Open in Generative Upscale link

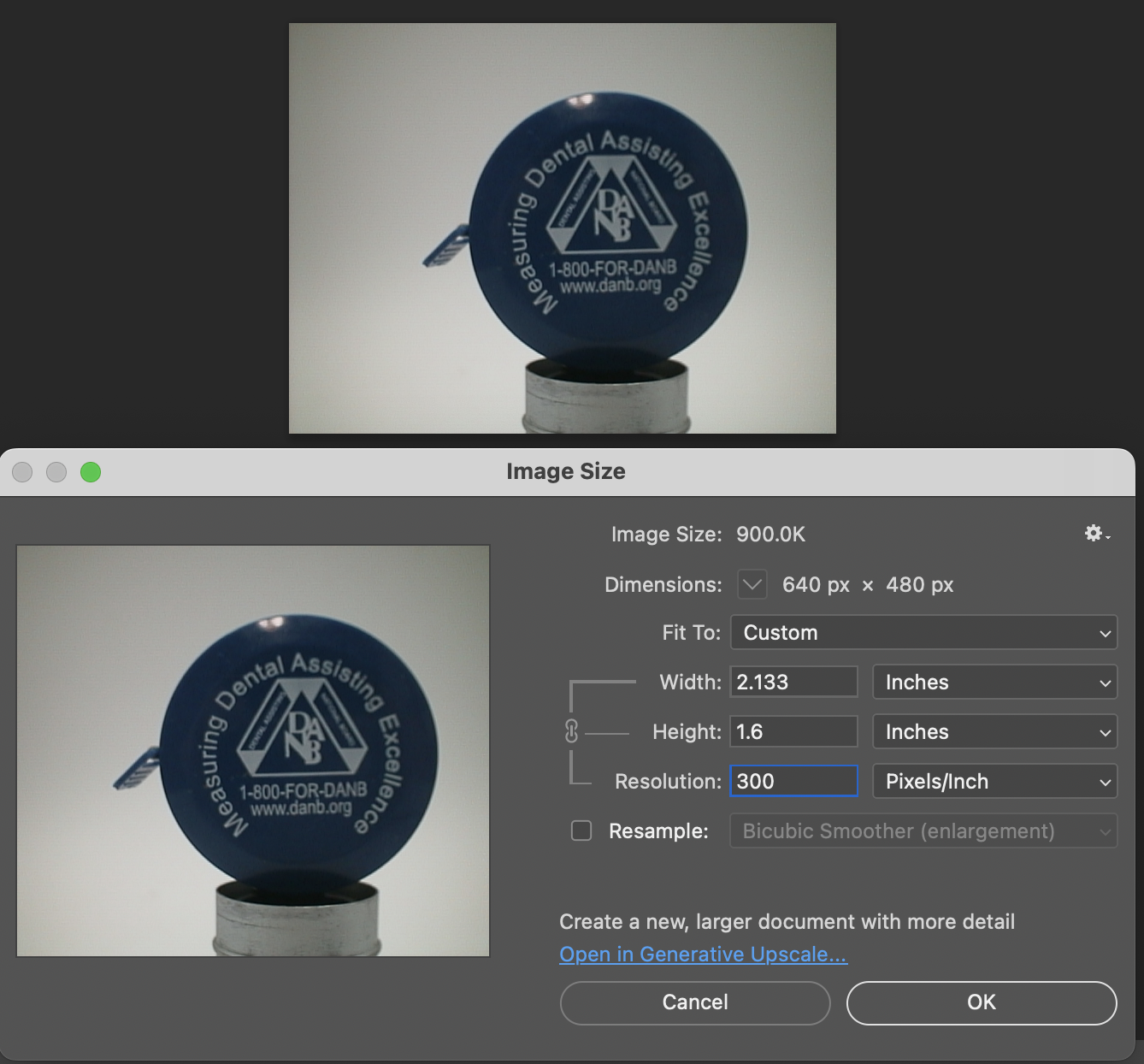[703, 954]
